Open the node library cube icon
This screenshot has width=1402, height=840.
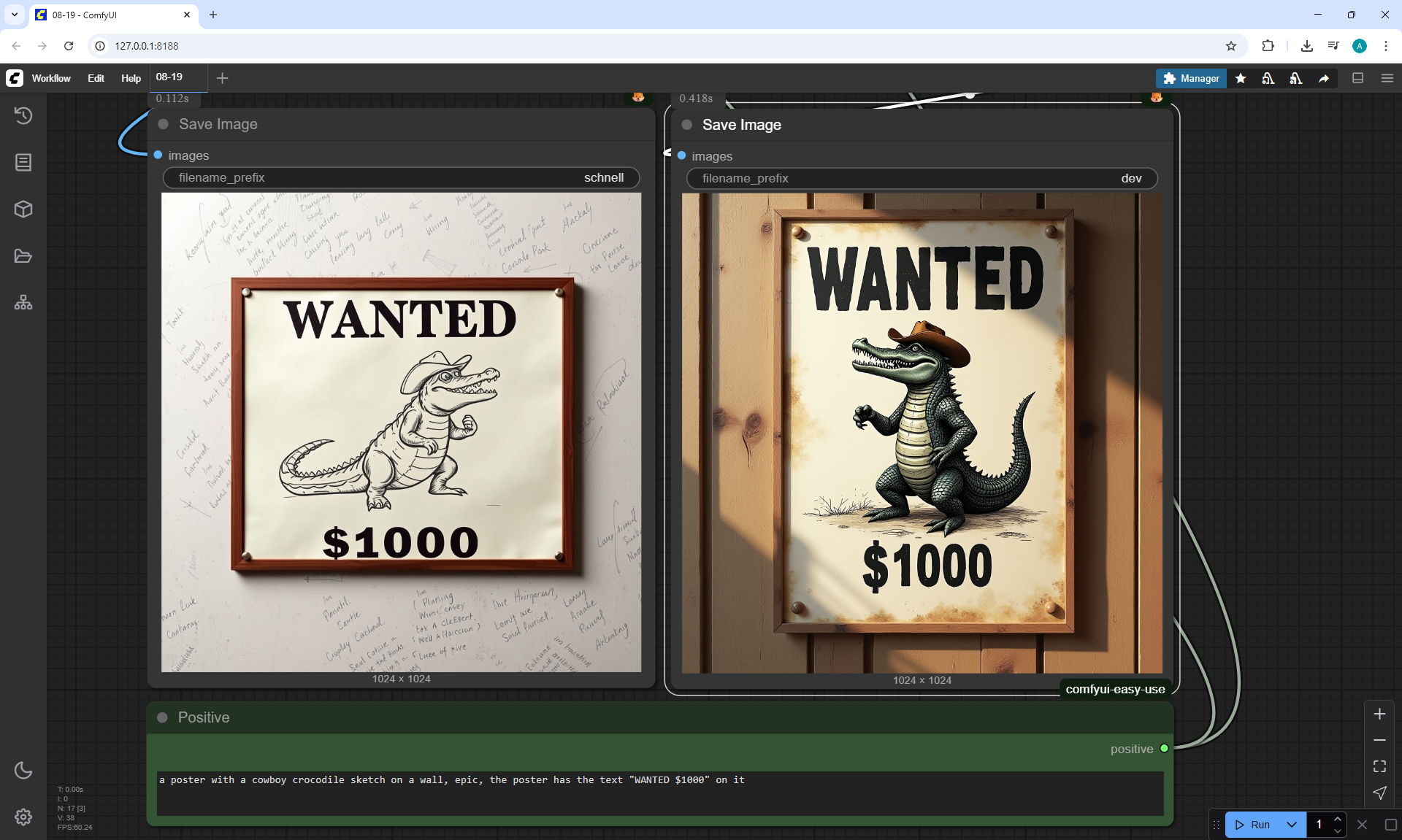(23, 209)
